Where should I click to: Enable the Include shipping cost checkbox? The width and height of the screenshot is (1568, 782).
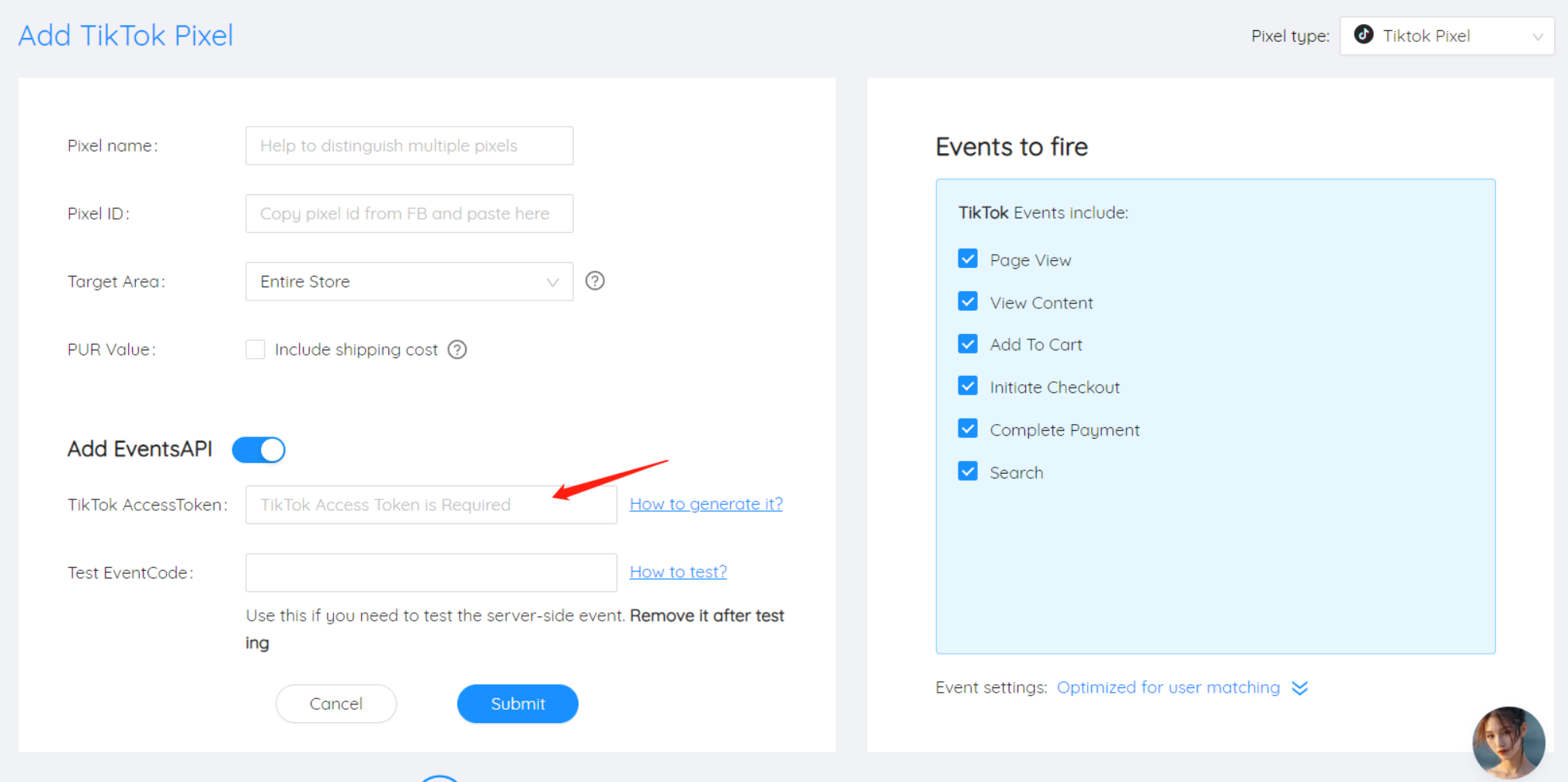256,349
